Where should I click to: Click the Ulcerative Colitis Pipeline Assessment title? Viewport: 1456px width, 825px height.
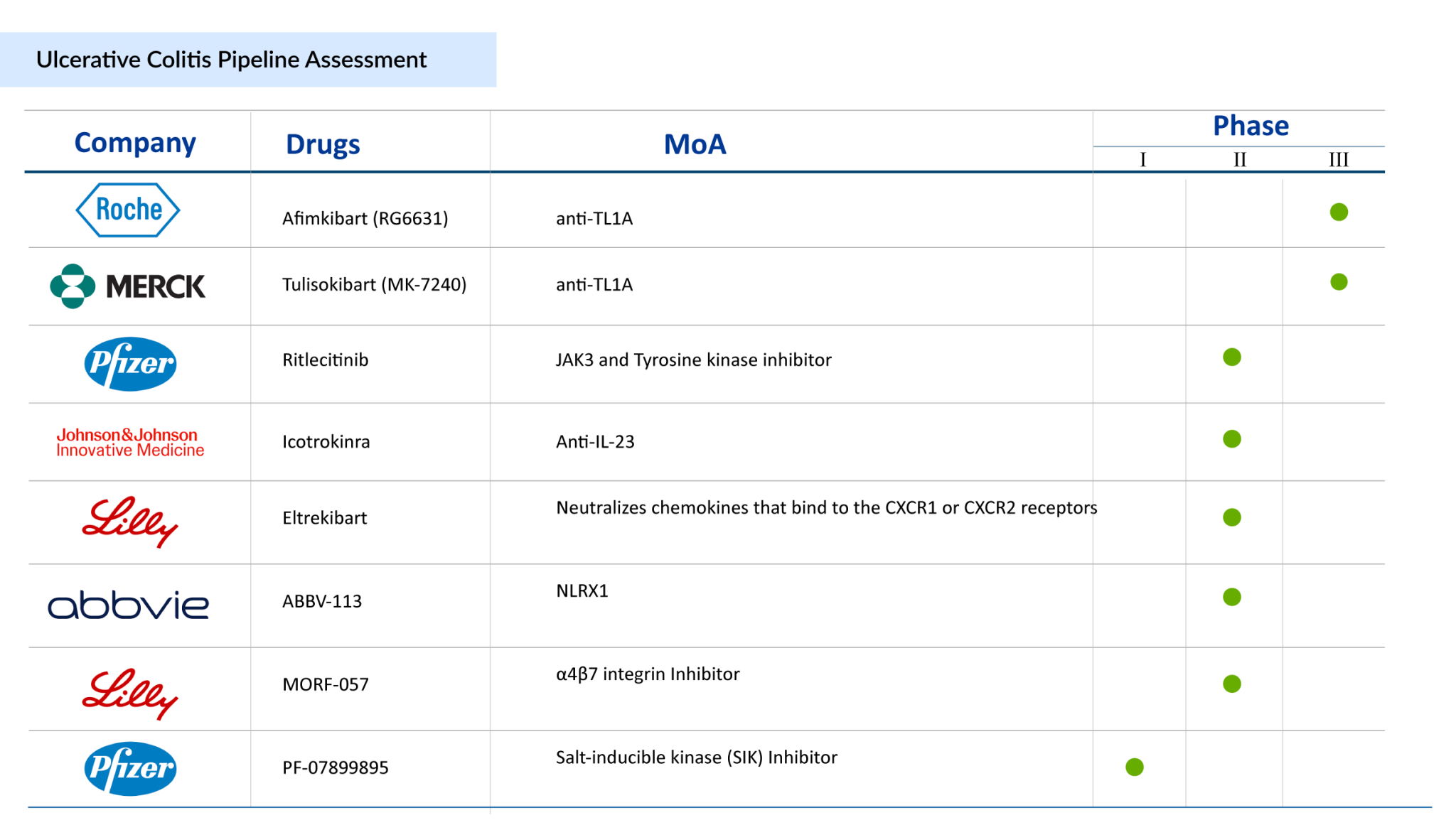pos(231,60)
